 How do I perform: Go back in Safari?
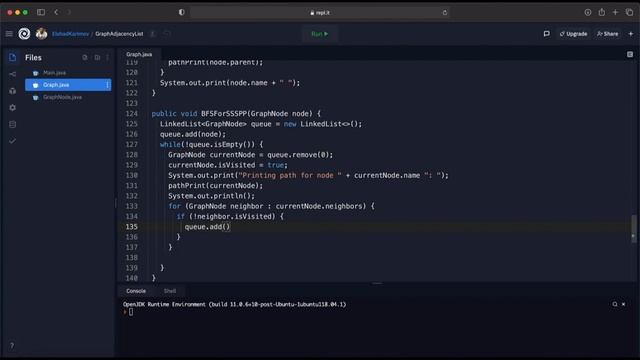[x=56, y=12]
